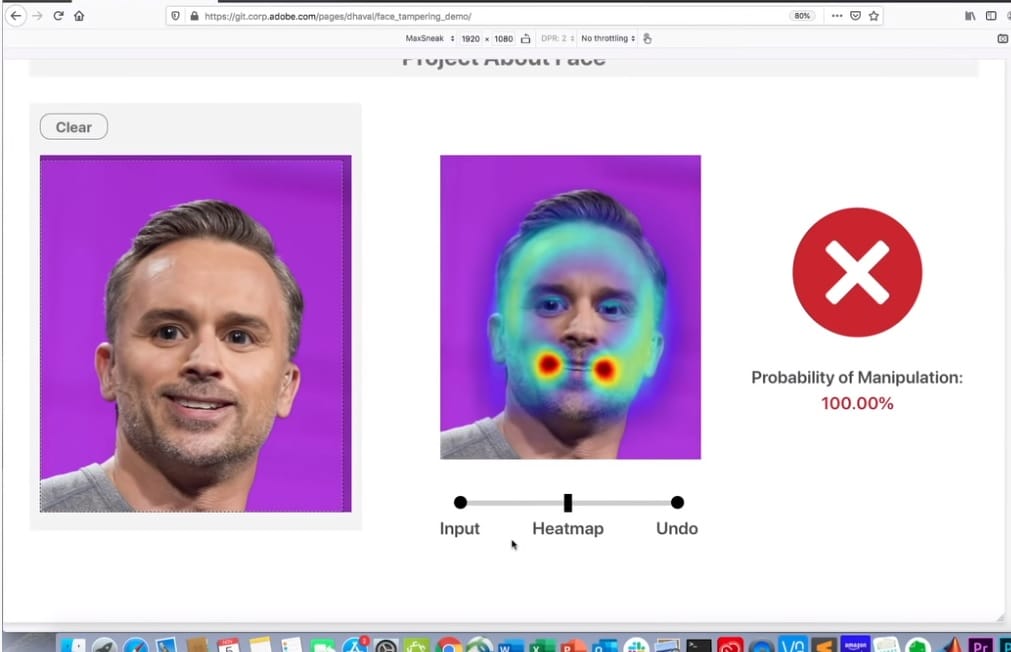1011x652 pixels.
Task: Open Safari compass icon in dock
Action: pos(136,645)
